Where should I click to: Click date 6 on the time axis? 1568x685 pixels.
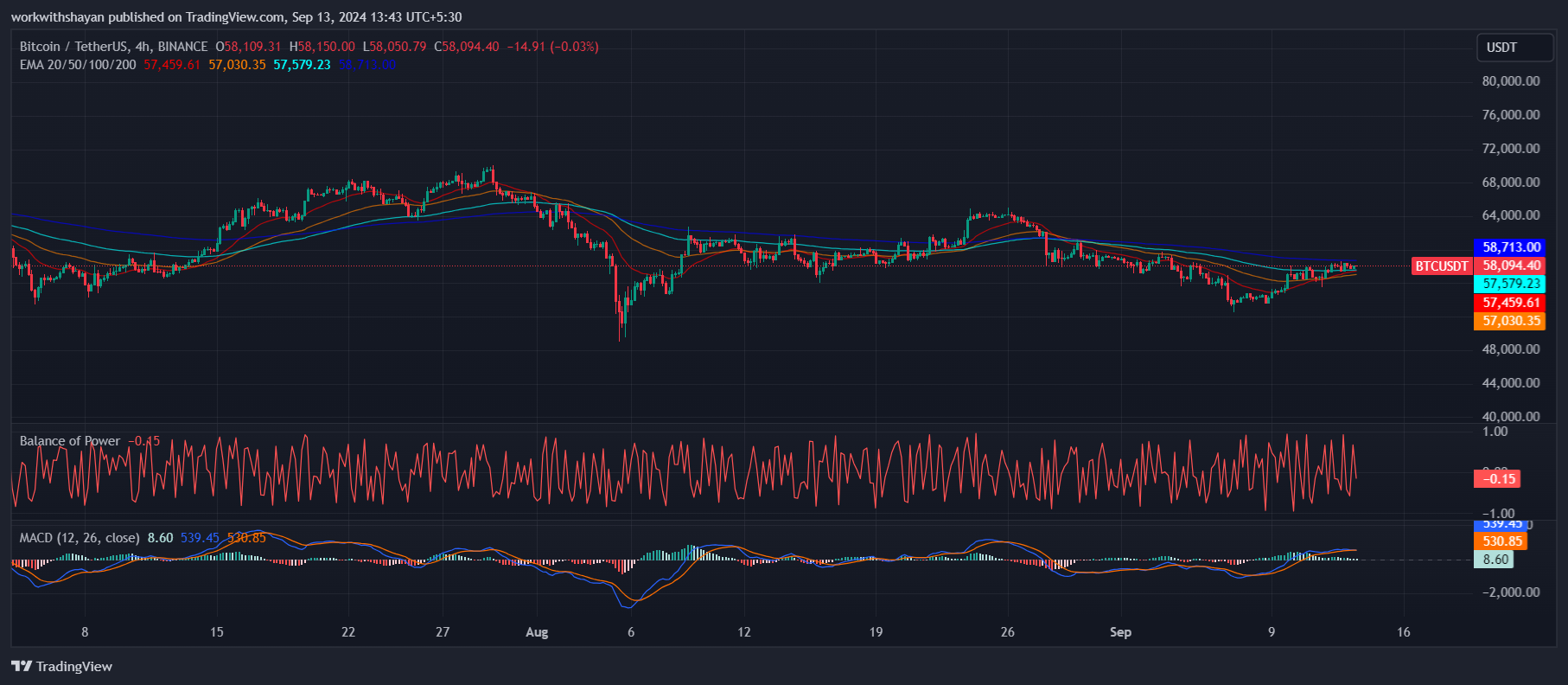(x=631, y=632)
